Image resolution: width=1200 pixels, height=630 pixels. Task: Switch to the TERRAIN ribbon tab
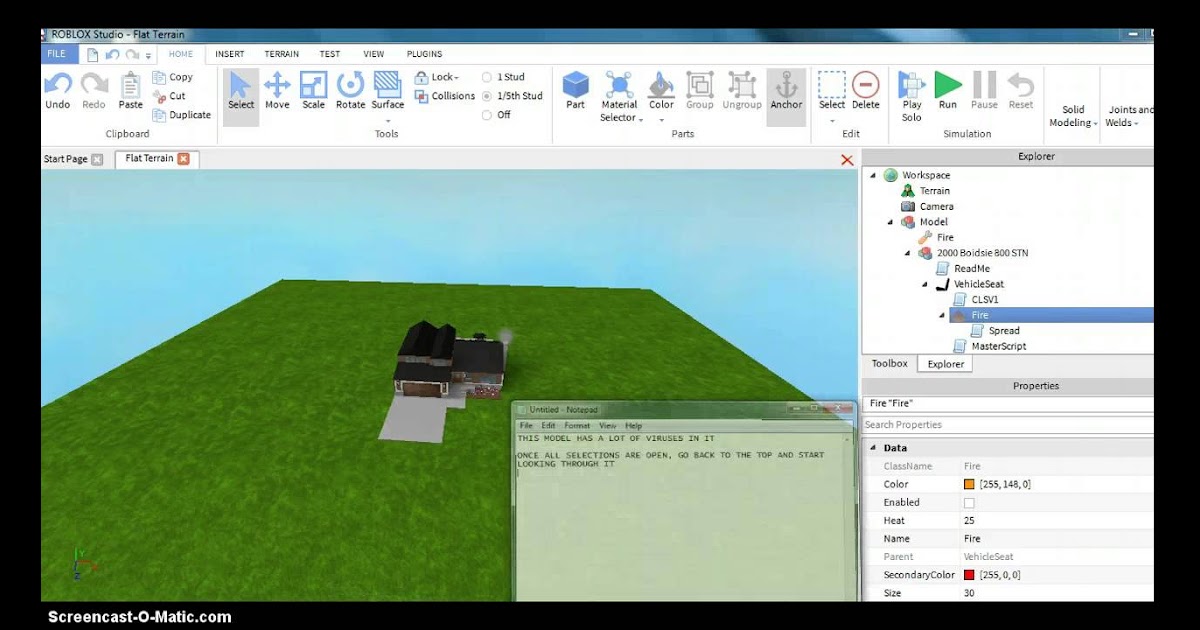click(282, 54)
